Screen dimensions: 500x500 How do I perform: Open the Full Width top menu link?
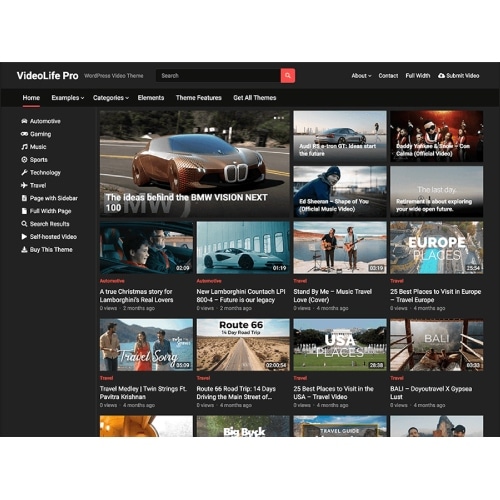click(418, 76)
